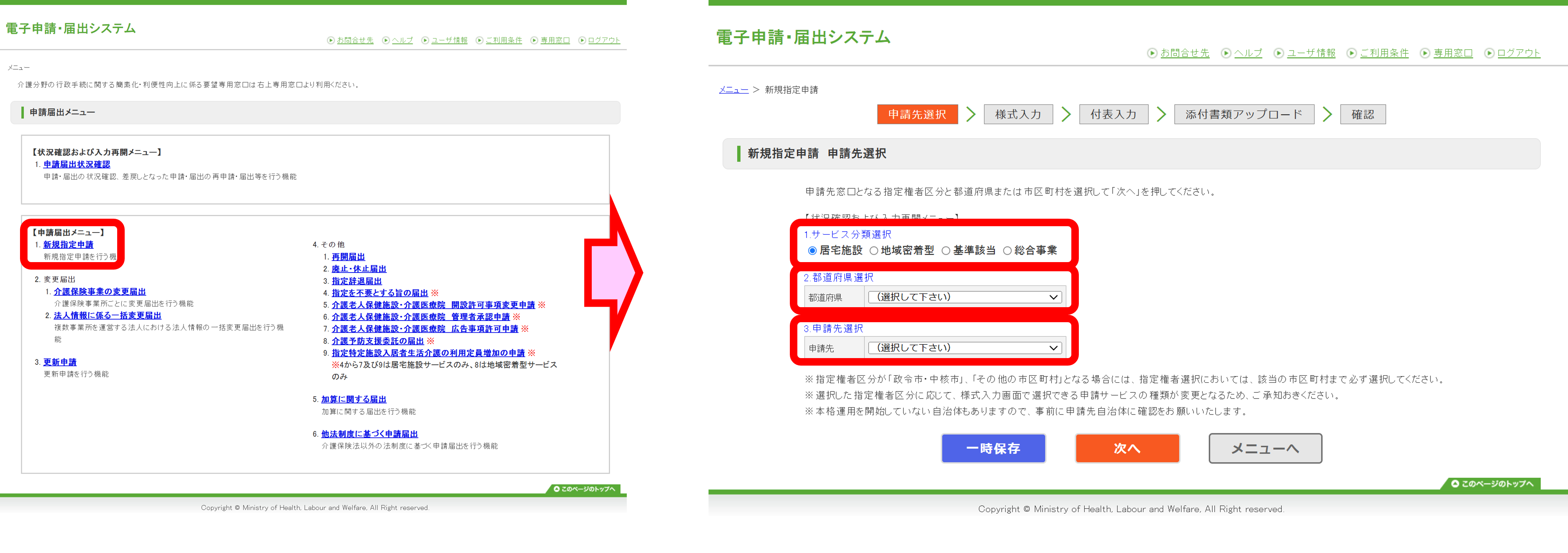This screenshot has width=1568, height=553.
Task: Choose the 基準該当 radio option
Action: [945, 250]
